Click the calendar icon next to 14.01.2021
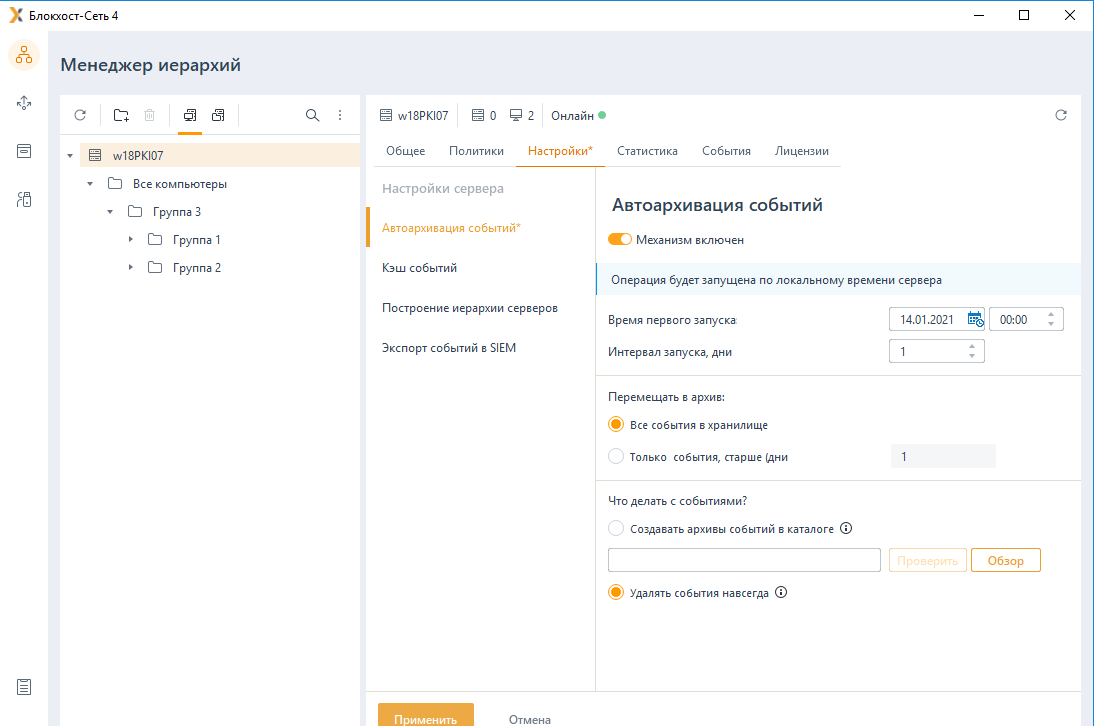The height and width of the screenshot is (726, 1094). pos(975,319)
